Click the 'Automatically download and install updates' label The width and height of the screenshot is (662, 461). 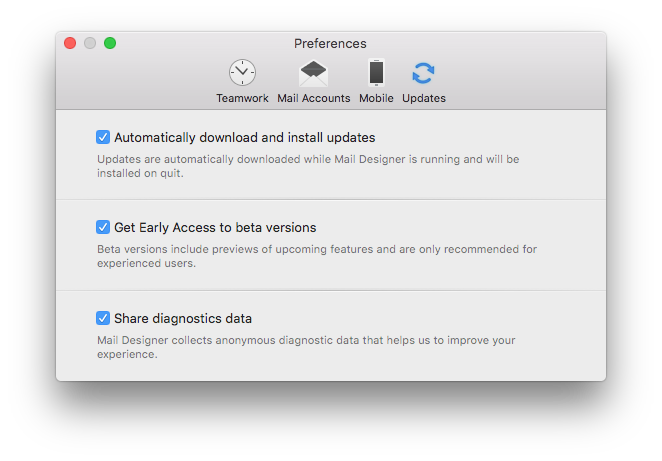click(x=245, y=138)
